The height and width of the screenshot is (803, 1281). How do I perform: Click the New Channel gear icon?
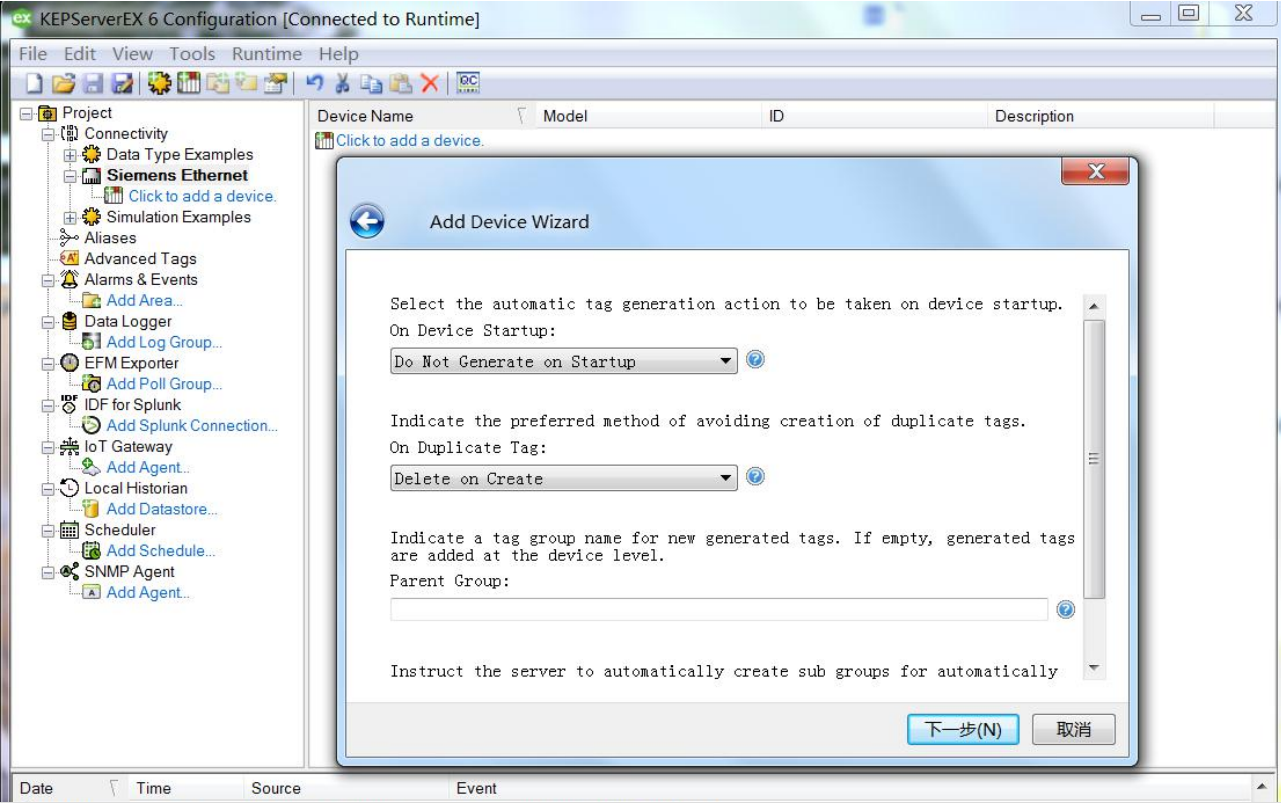(159, 84)
